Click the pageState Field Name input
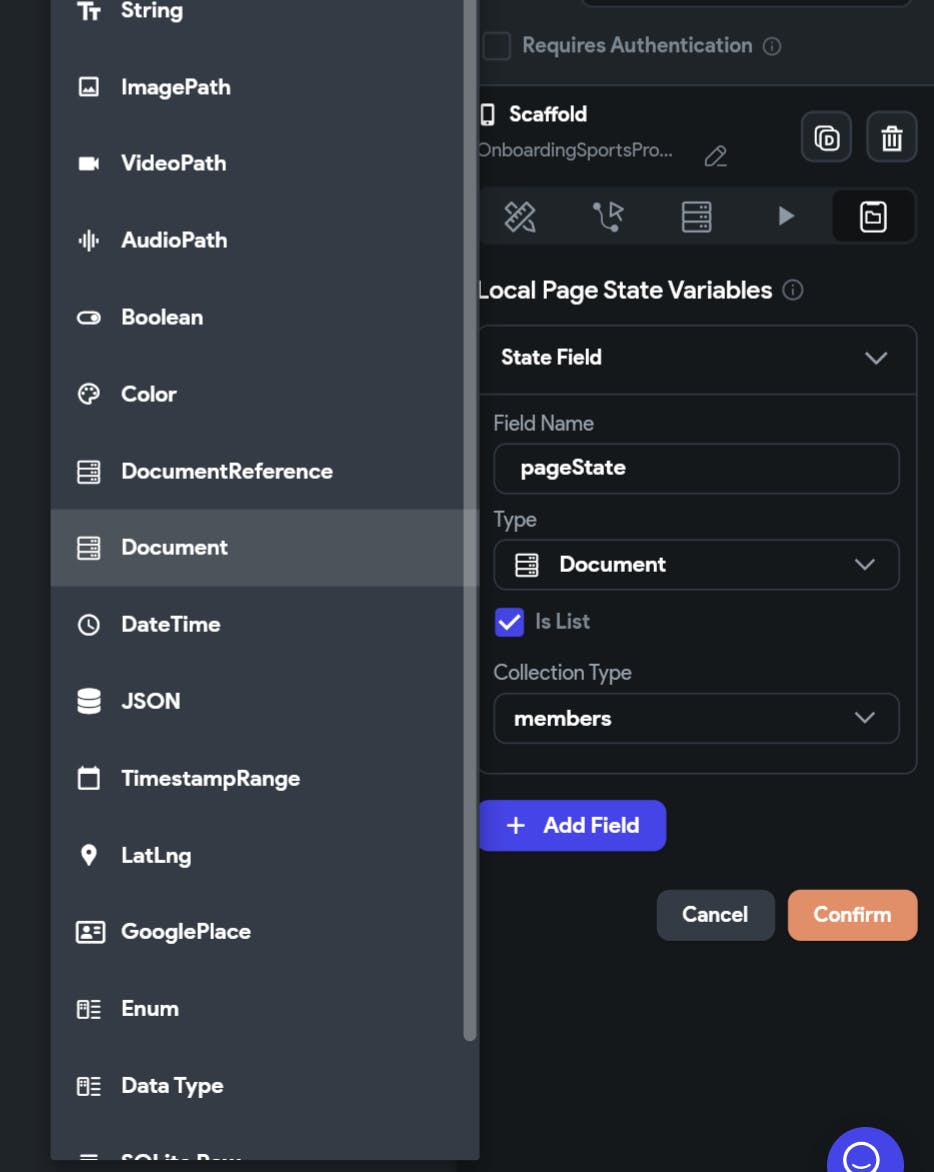The image size is (934, 1172). 696,468
